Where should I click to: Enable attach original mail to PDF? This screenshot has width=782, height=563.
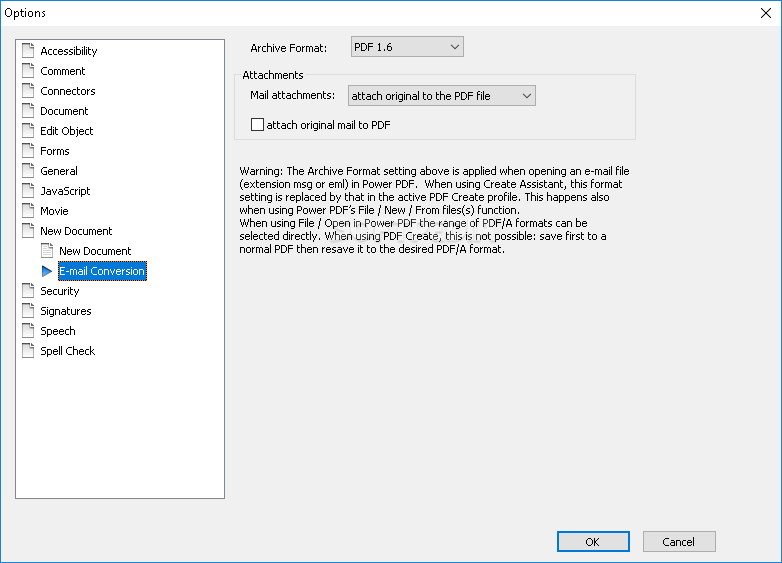[257, 125]
